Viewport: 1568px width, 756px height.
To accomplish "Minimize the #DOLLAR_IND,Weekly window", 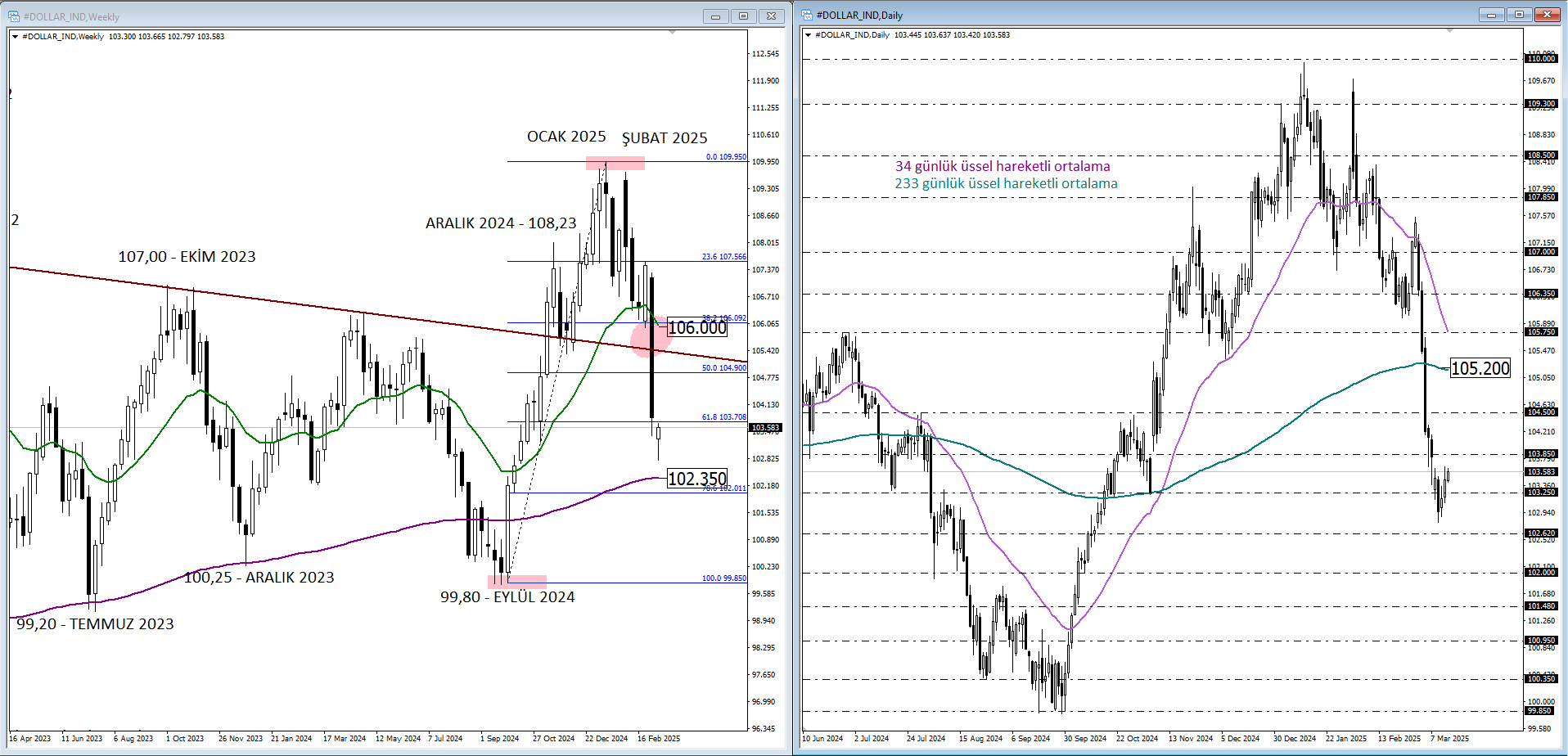I will [715, 16].
